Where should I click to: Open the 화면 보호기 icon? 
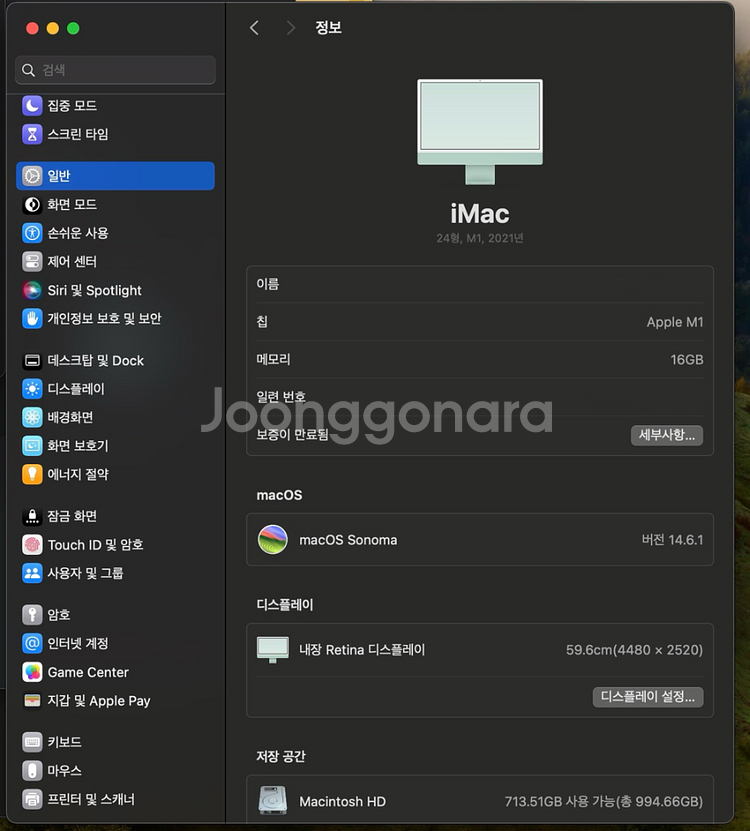[x=32, y=446]
